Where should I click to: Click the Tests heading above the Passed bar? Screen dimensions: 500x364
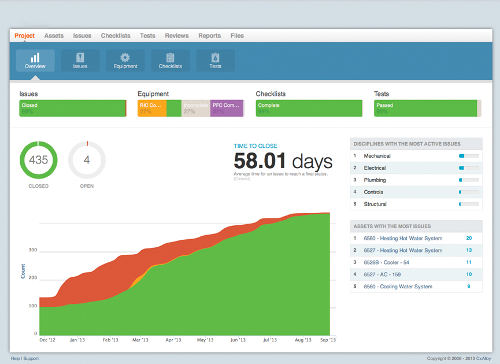381,94
